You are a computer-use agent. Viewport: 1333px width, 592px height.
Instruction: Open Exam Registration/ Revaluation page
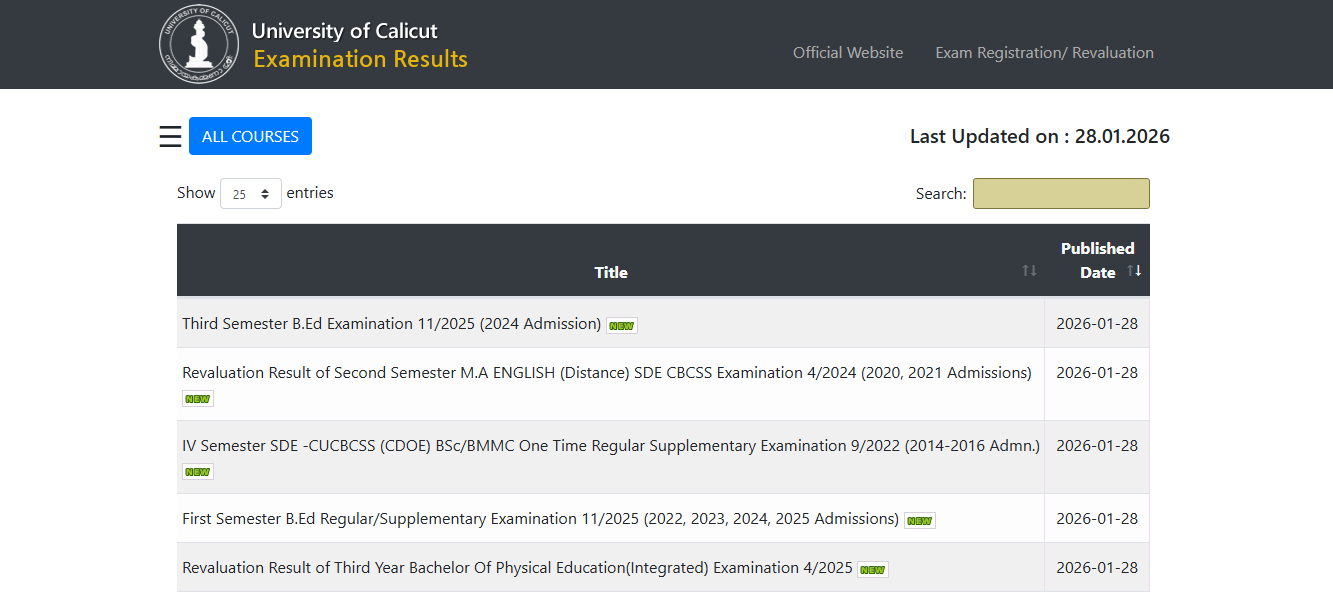click(x=1044, y=52)
